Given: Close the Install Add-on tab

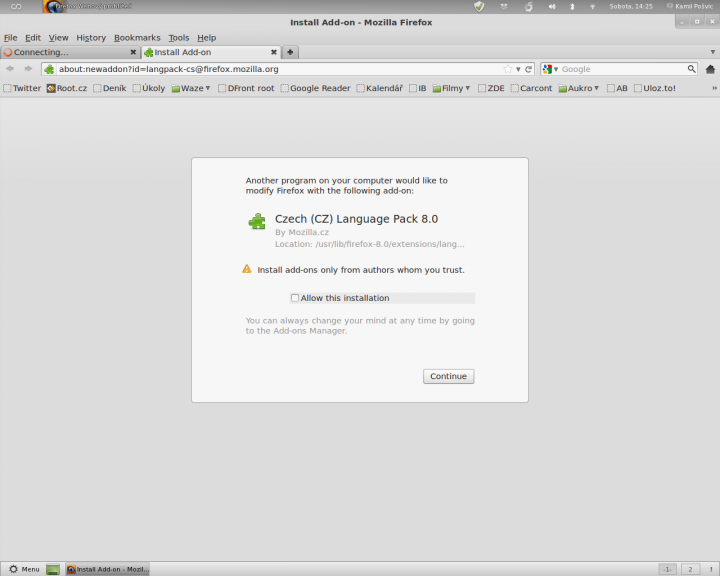Looking at the screenshot, I should pyautogui.click(x=274, y=52).
